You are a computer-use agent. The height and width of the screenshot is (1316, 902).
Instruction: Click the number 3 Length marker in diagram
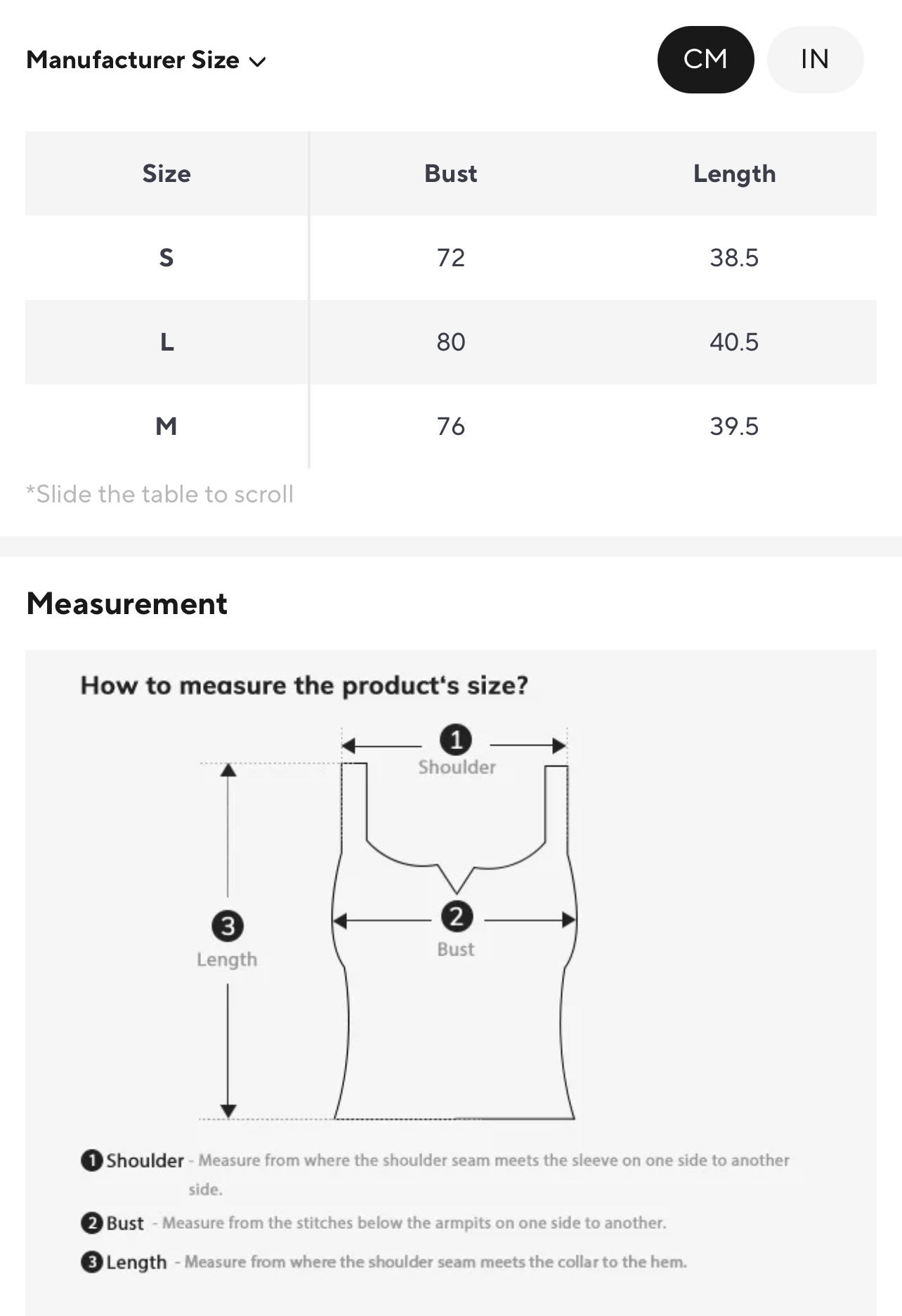(228, 926)
